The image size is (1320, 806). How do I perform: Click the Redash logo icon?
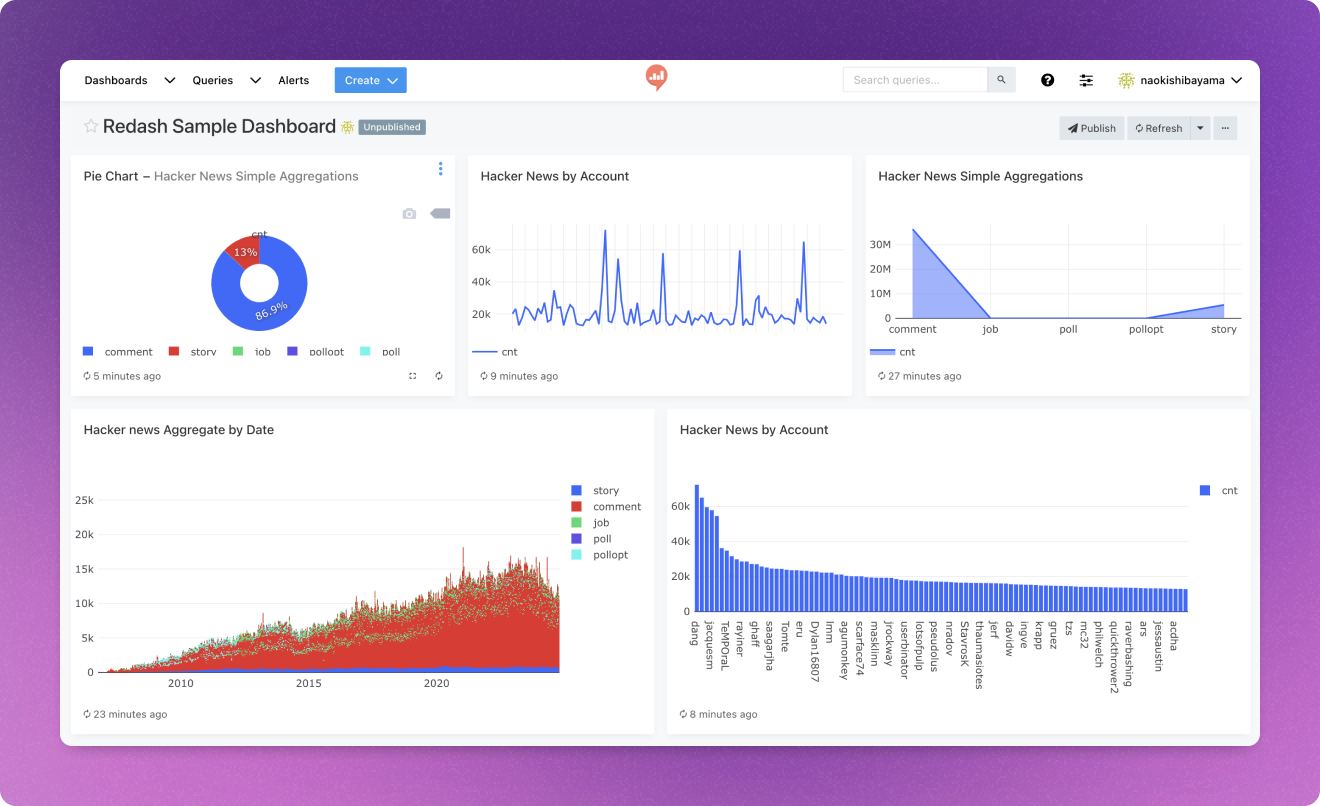pyautogui.click(x=656, y=77)
